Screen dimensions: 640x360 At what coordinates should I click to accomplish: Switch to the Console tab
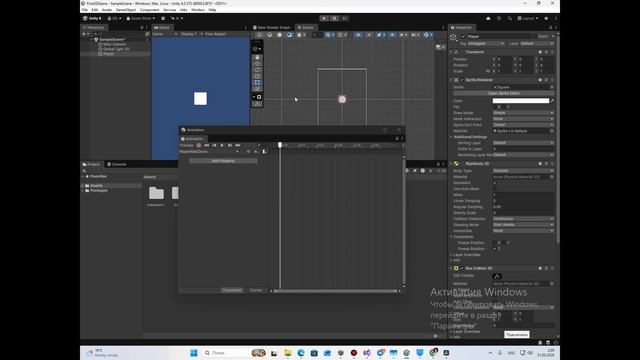click(117, 164)
